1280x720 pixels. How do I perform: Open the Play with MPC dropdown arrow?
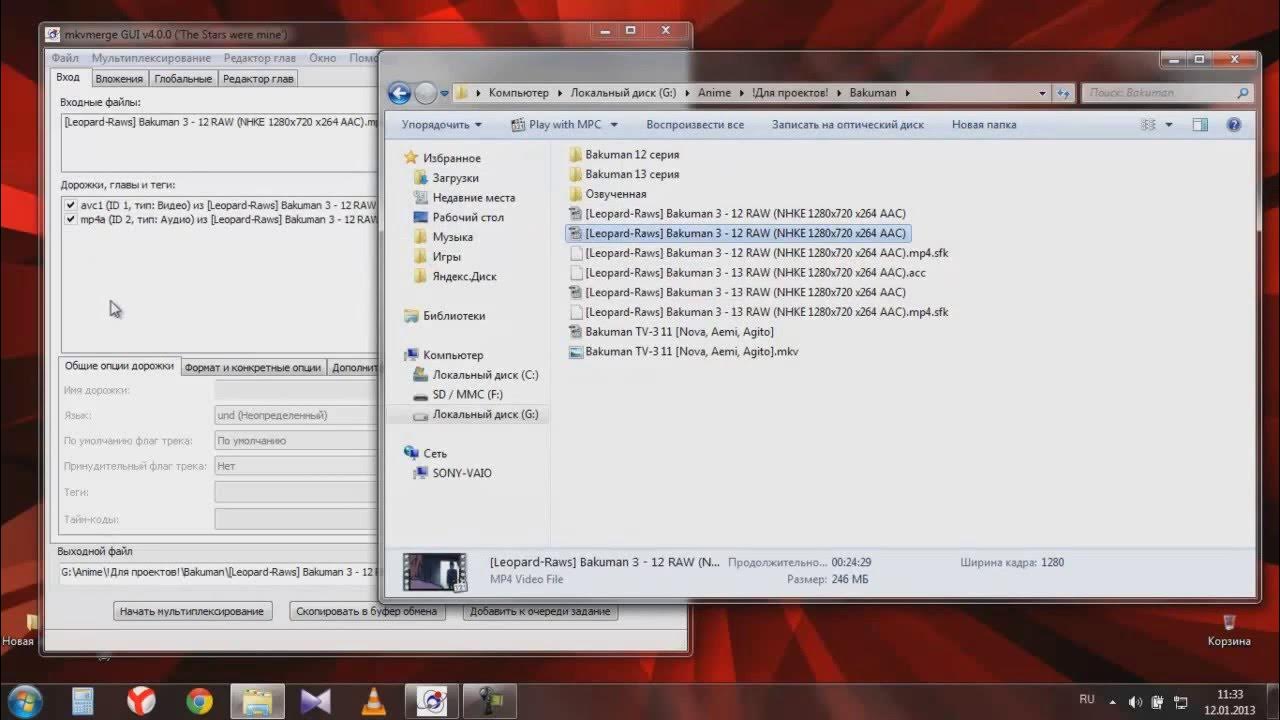point(614,125)
